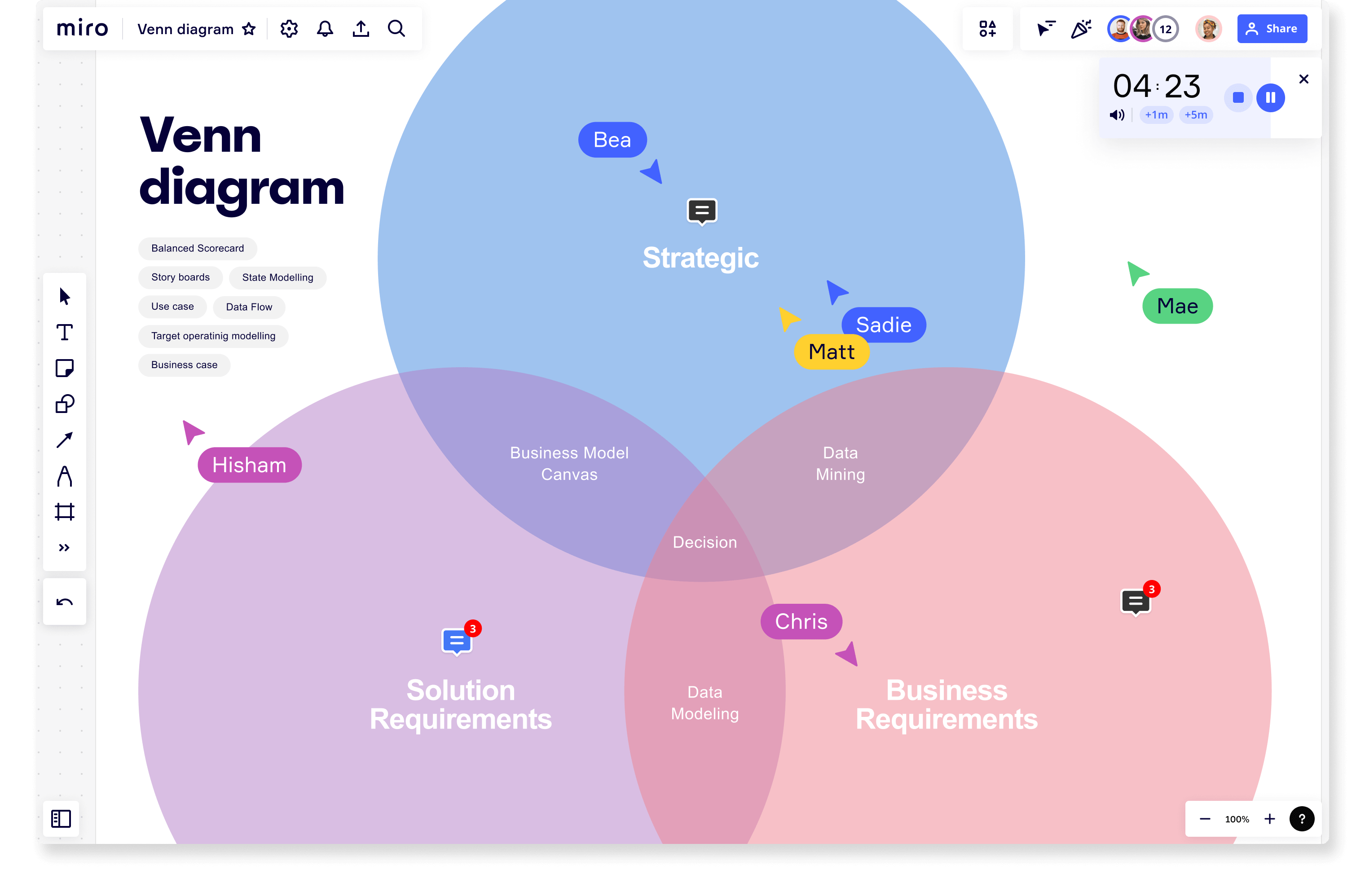The image size is (1365, 896).
Task: Click notification bell icon
Action: 324,28
